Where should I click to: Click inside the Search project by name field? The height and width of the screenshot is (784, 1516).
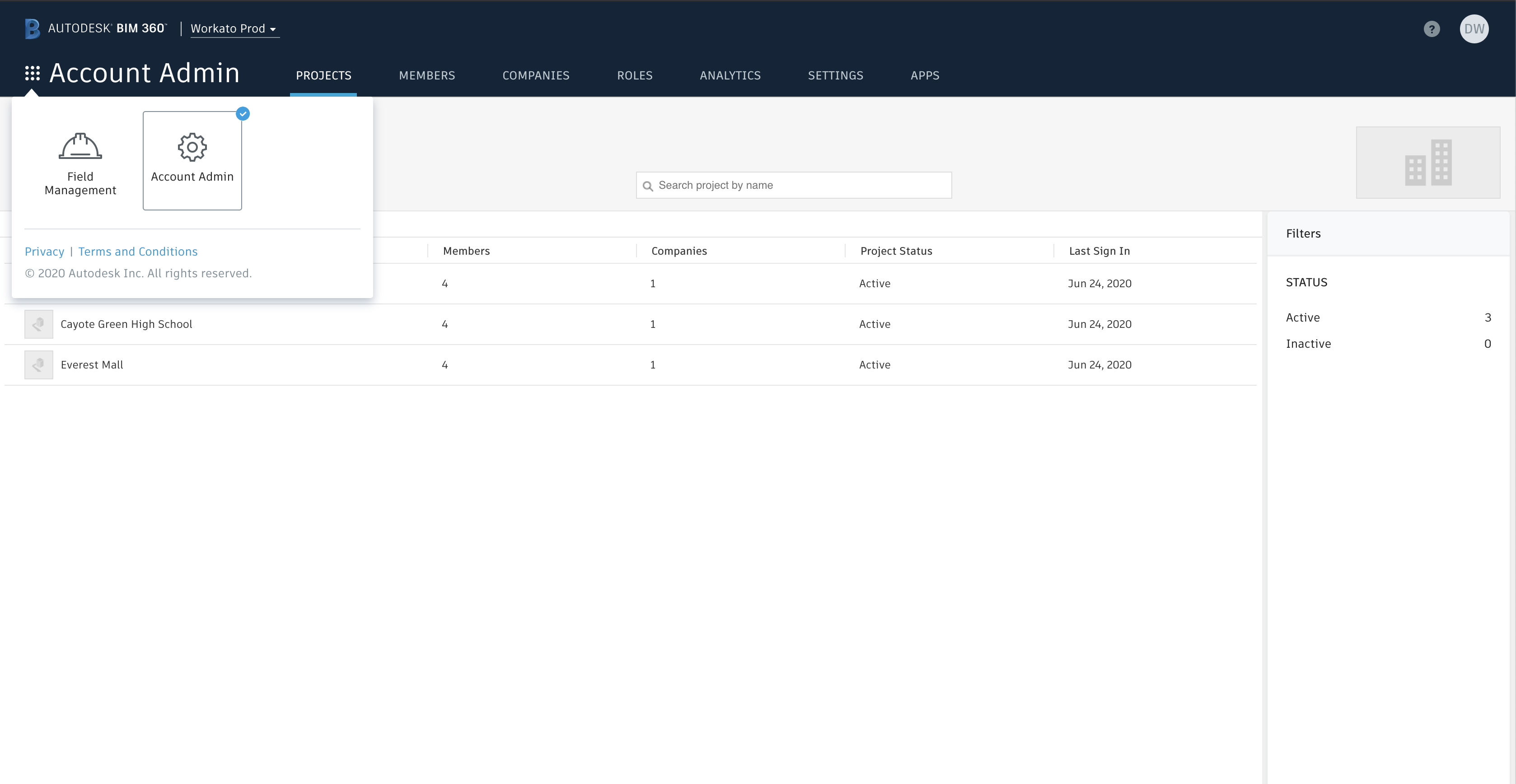point(795,185)
